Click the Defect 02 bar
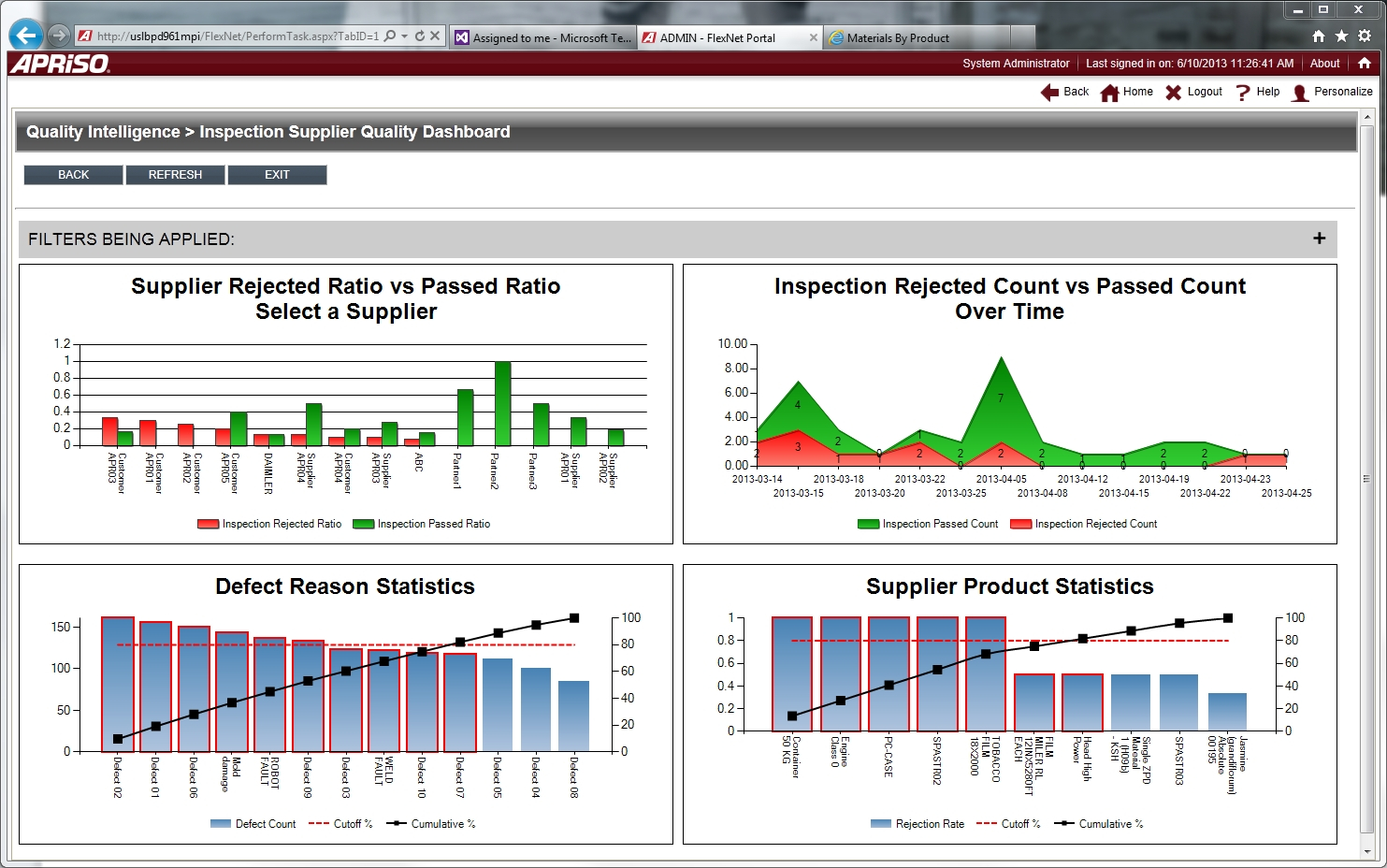Image resolution: width=1387 pixels, height=868 pixels. [x=118, y=684]
